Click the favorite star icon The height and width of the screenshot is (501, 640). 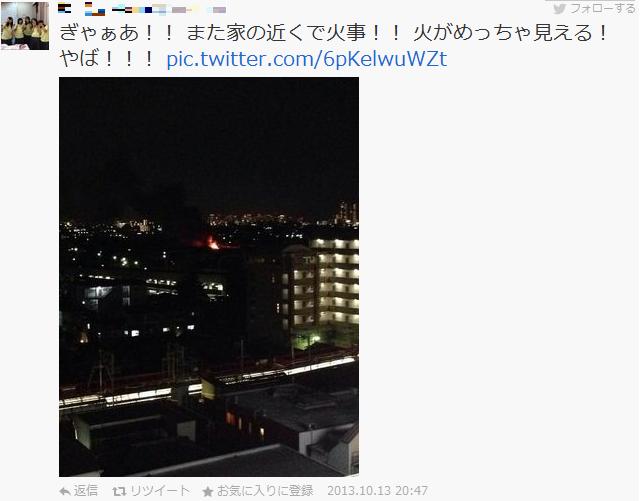tap(208, 492)
